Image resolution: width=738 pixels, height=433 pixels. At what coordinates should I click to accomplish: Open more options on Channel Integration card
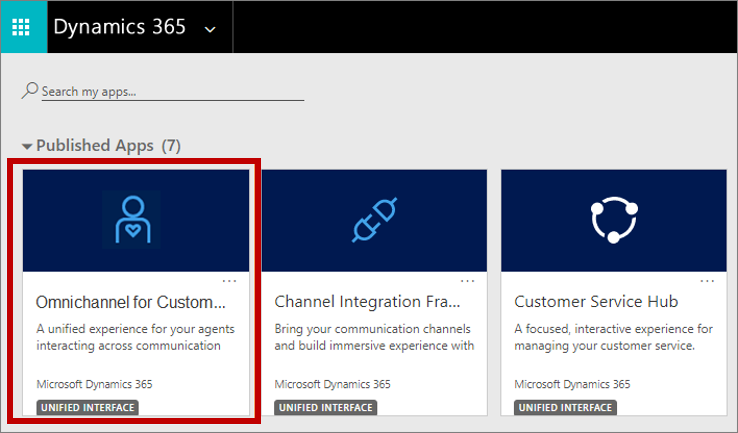coord(467,281)
